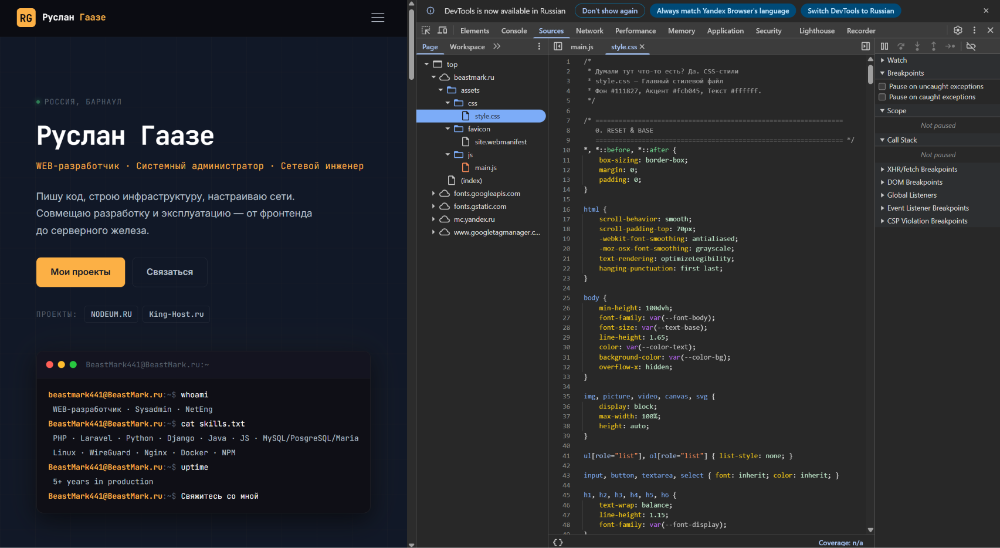Click the green terminal window dot

73,364
